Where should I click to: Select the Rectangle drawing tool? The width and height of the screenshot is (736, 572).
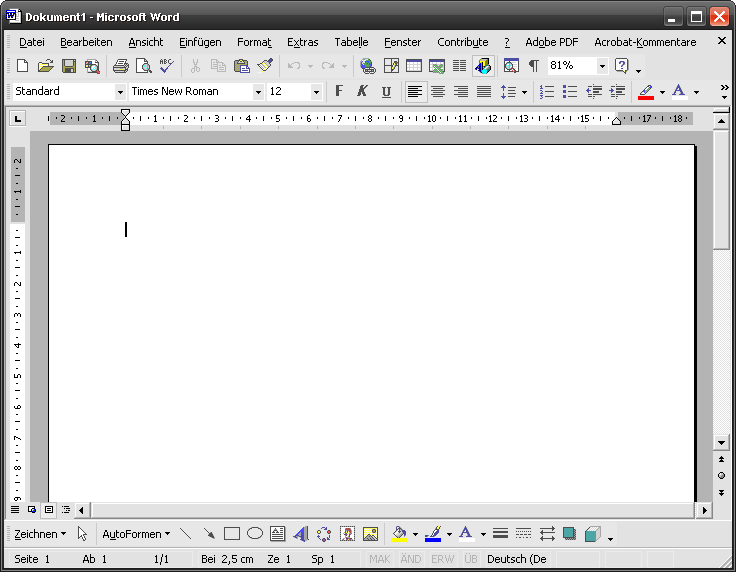tap(232, 534)
